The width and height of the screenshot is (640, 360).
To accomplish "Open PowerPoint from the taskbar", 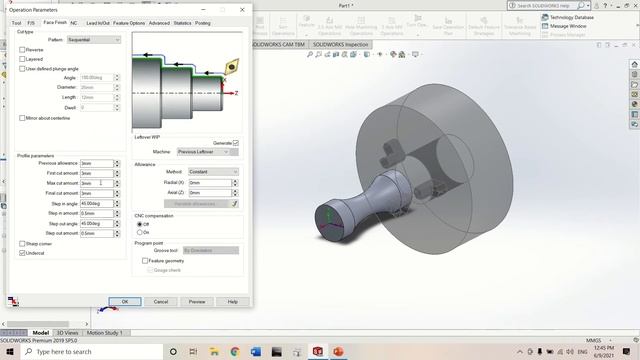I will (338, 351).
